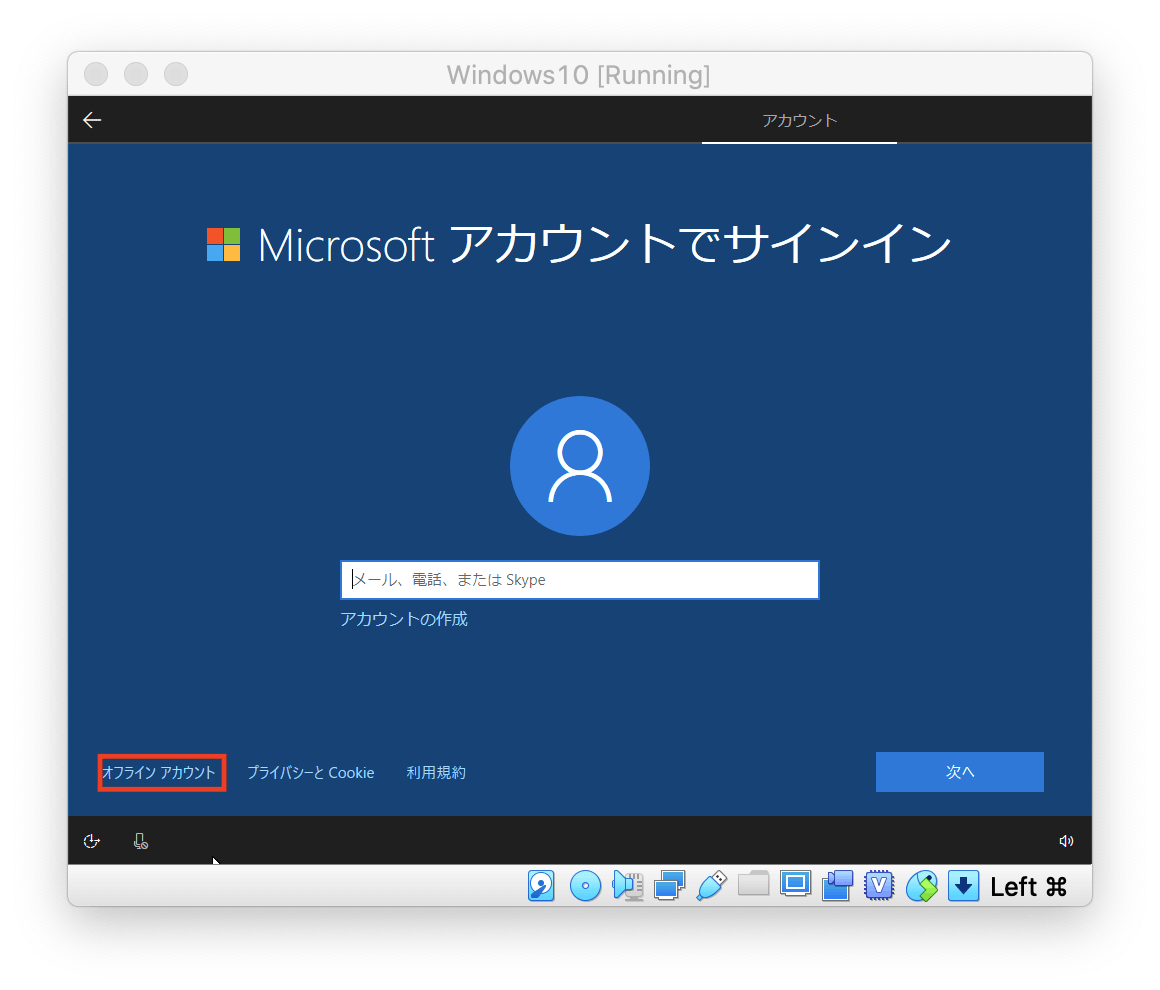Viewport: 1160px width, 990px height.
Task: Click the メール、電話、または Skype input field
Action: click(x=579, y=579)
